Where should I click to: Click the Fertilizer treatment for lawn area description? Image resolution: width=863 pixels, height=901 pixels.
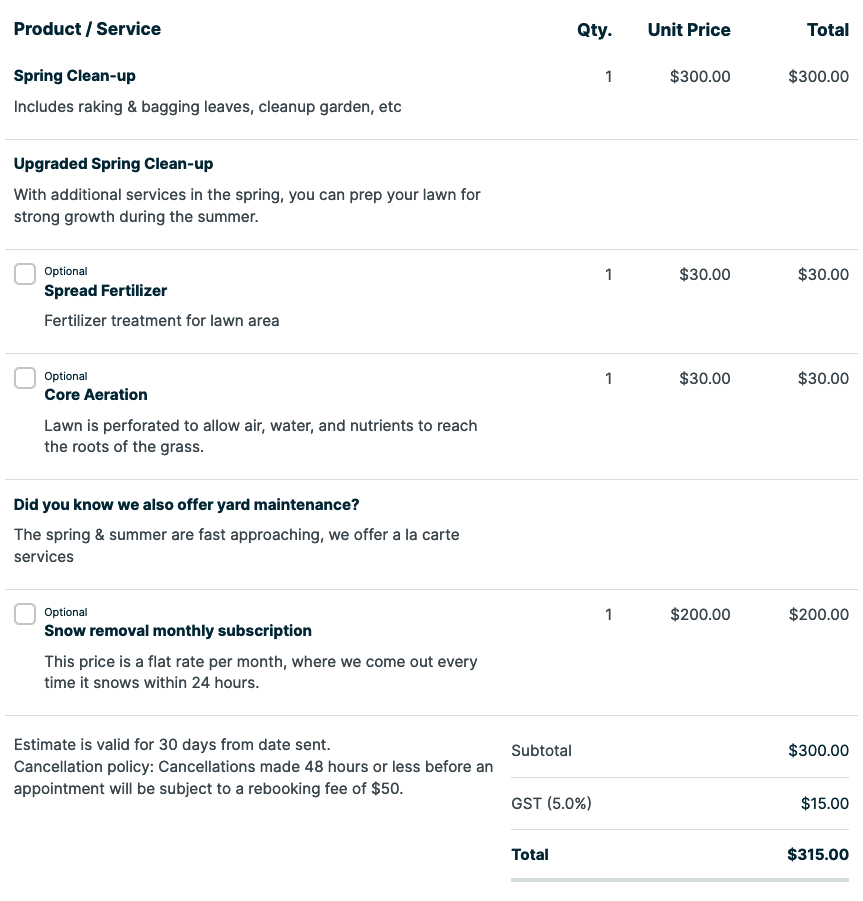click(x=162, y=321)
